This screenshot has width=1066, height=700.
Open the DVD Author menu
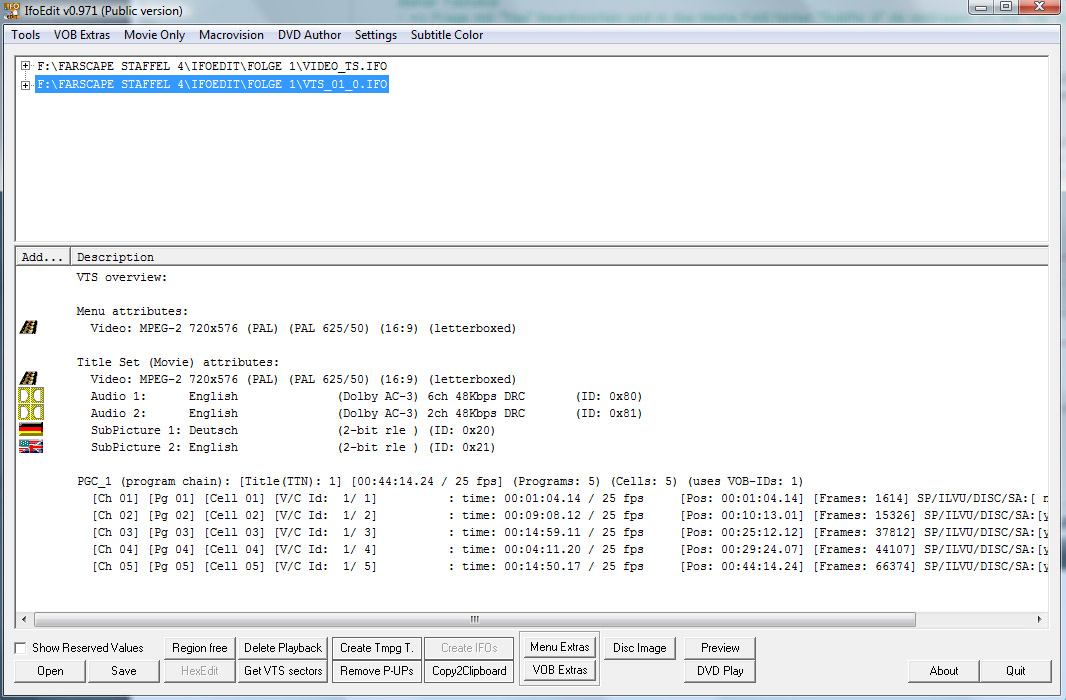(x=309, y=35)
